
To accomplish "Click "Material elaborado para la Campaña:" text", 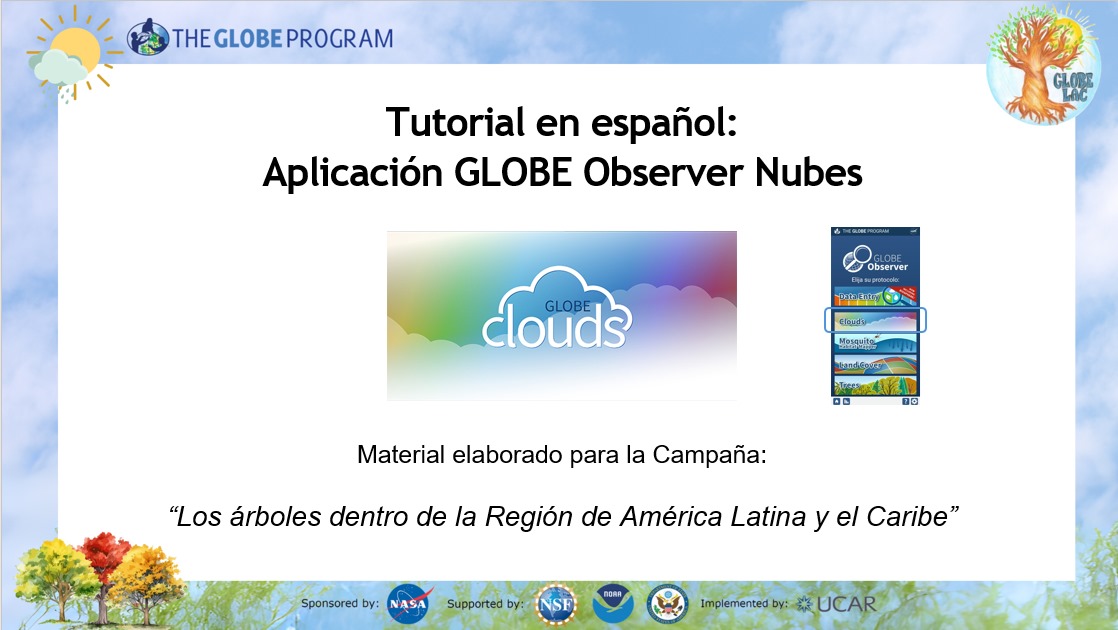I will (x=562, y=455).
